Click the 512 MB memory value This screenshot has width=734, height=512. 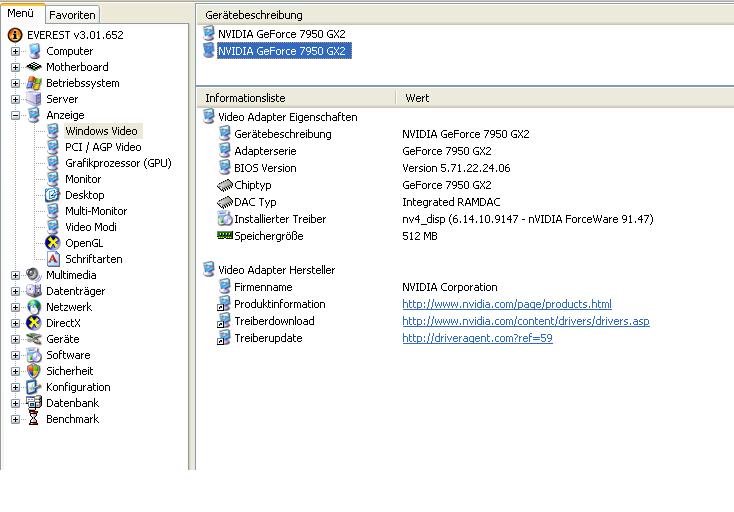point(419,236)
